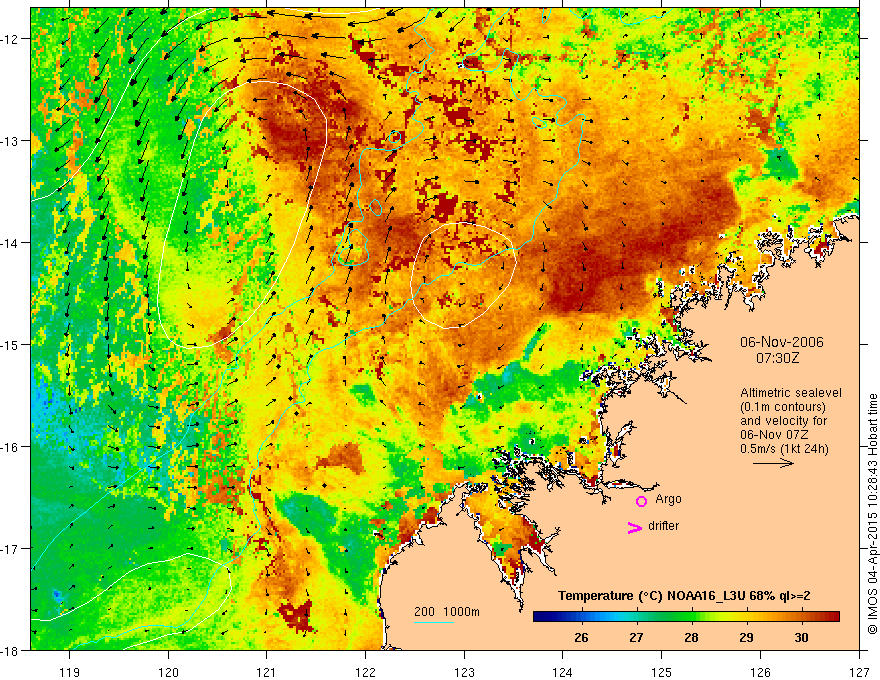This screenshot has height=680, width=880.
Task: Click the '06-Nov 07Z' legend line
Action: [772, 435]
